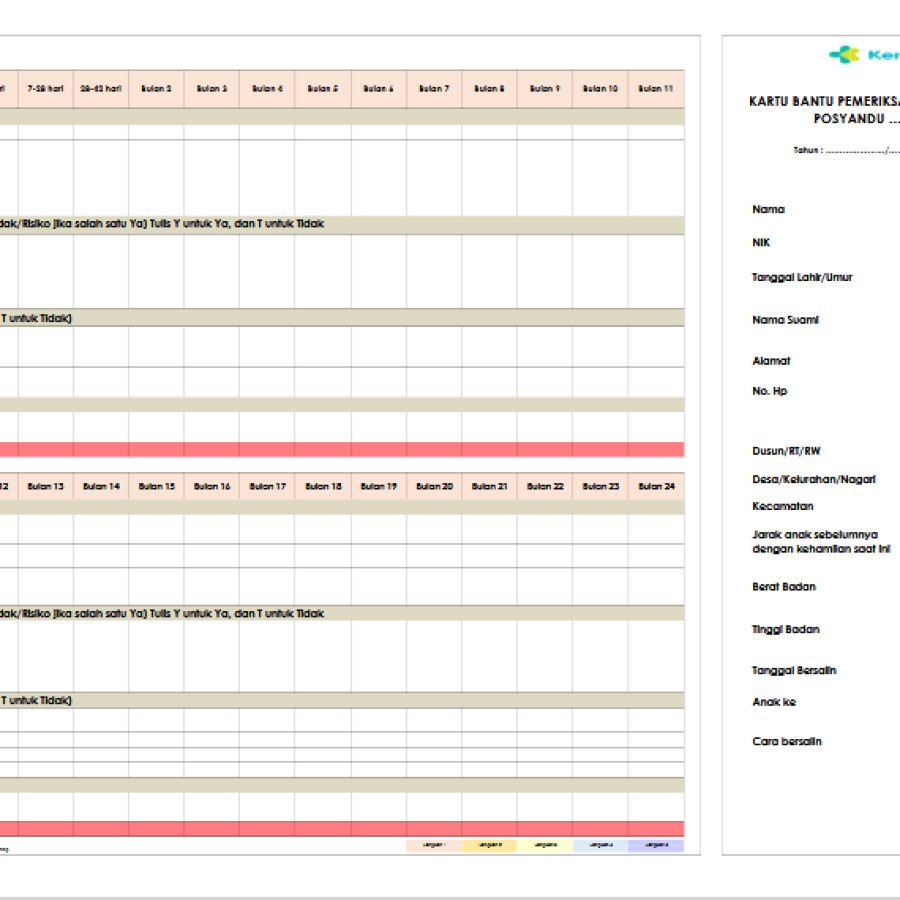The width and height of the screenshot is (900, 900).
Task: Click the light blue legend swatch
Action: (x=601, y=845)
